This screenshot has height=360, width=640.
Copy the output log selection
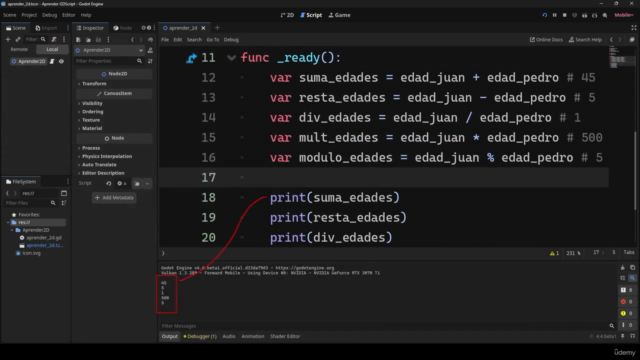tap(632, 268)
